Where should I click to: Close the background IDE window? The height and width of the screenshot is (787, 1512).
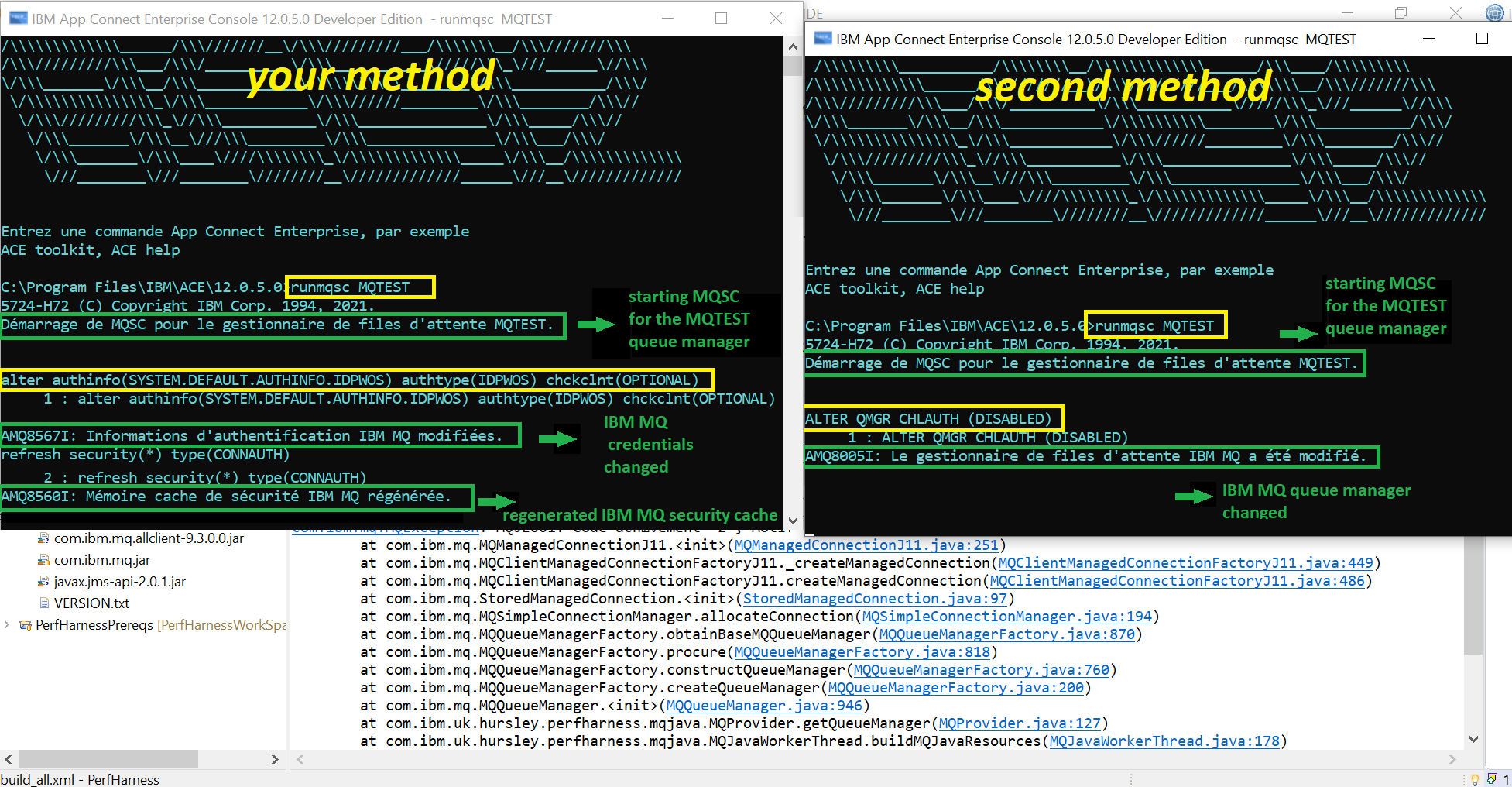(x=1455, y=12)
